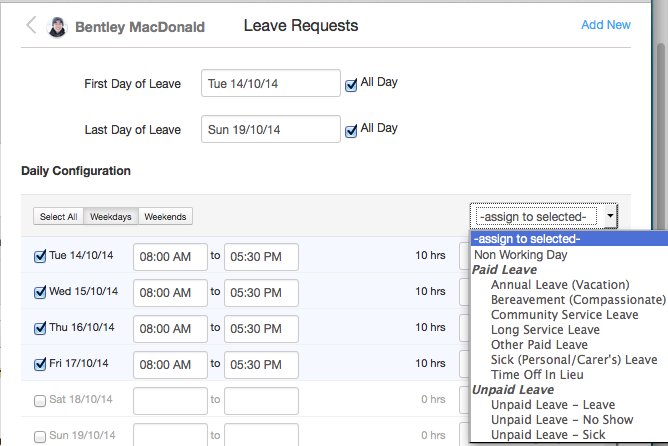The width and height of the screenshot is (668, 446).
Task: Uncheck the Thu 16/10/14 day checkbox
Action: (x=40, y=329)
